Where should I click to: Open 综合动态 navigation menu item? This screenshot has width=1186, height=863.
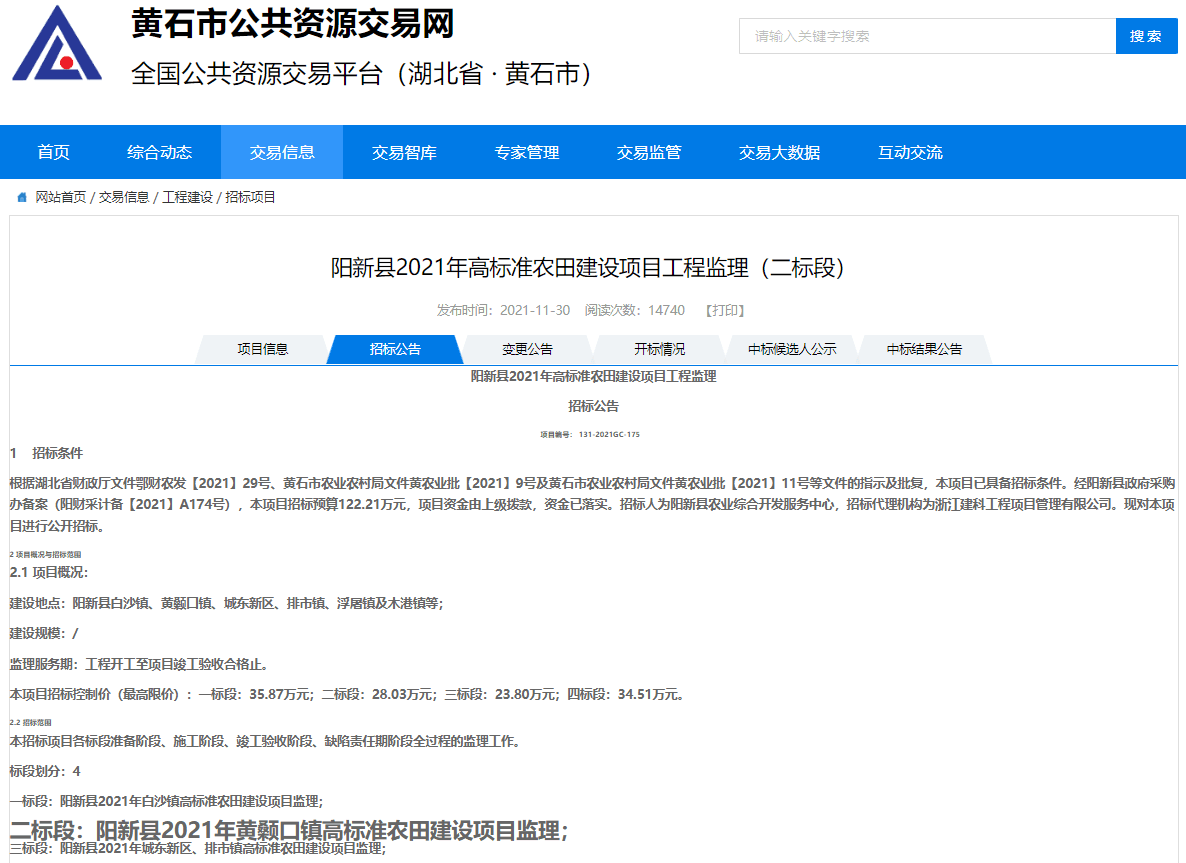click(x=160, y=153)
